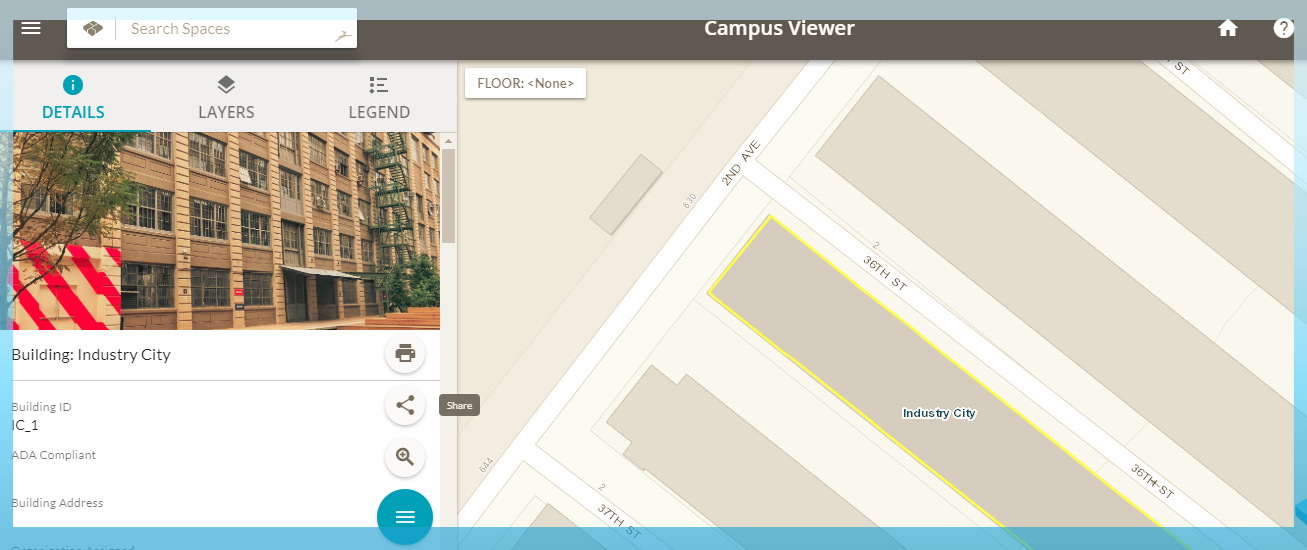
Task: Open the hamburger main menu
Action: click(31, 28)
